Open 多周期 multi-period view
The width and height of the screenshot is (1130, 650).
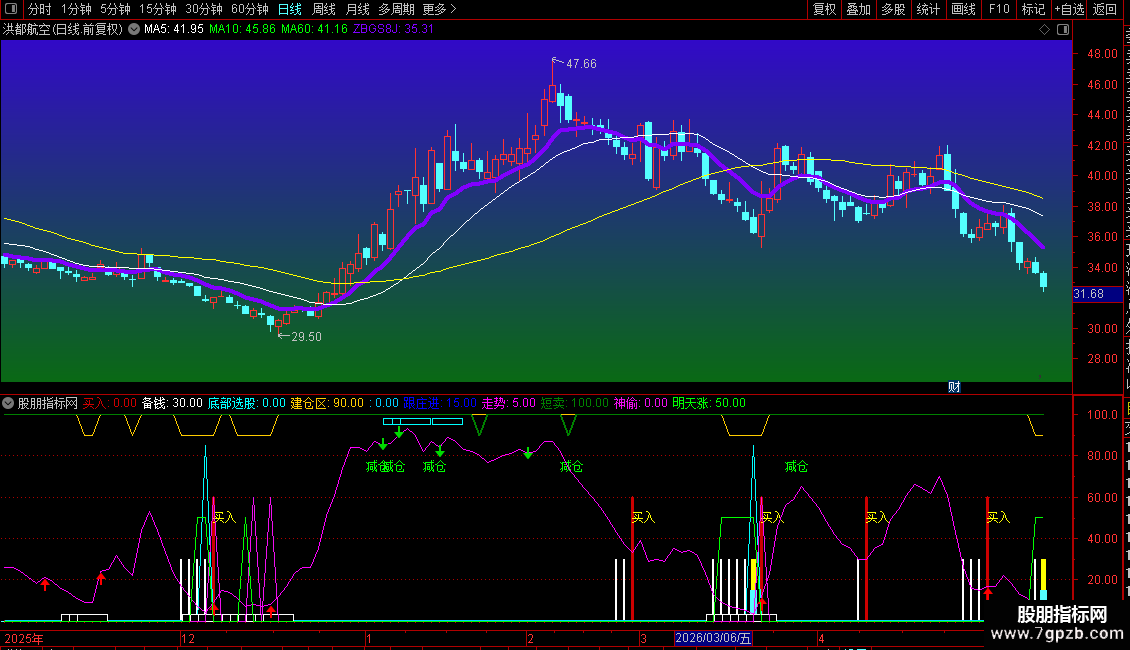point(396,9)
